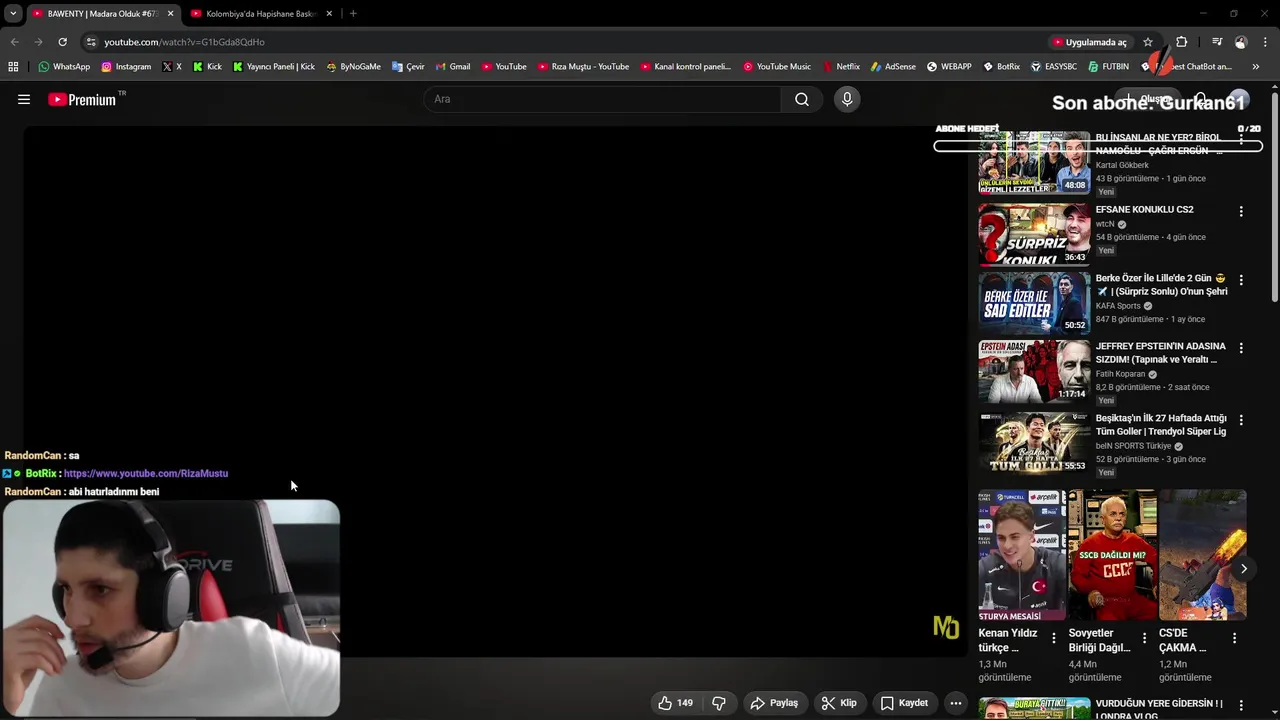Open beIN SPORTS Türkiye channel name
1280x720 pixels.
(x=1133, y=446)
